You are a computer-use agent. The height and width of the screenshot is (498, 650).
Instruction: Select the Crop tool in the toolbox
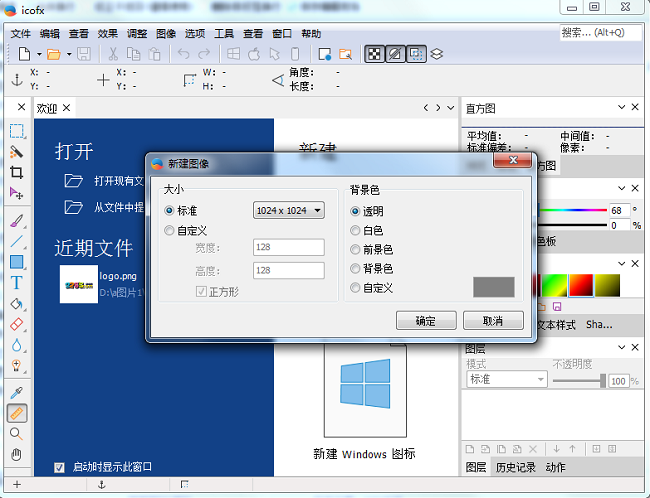pos(16,172)
